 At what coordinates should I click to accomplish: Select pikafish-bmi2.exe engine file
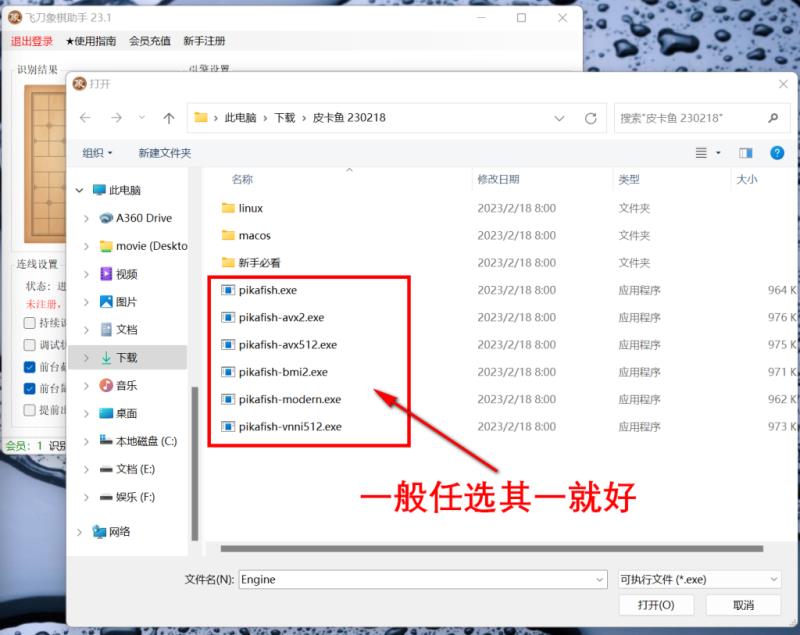(282, 372)
